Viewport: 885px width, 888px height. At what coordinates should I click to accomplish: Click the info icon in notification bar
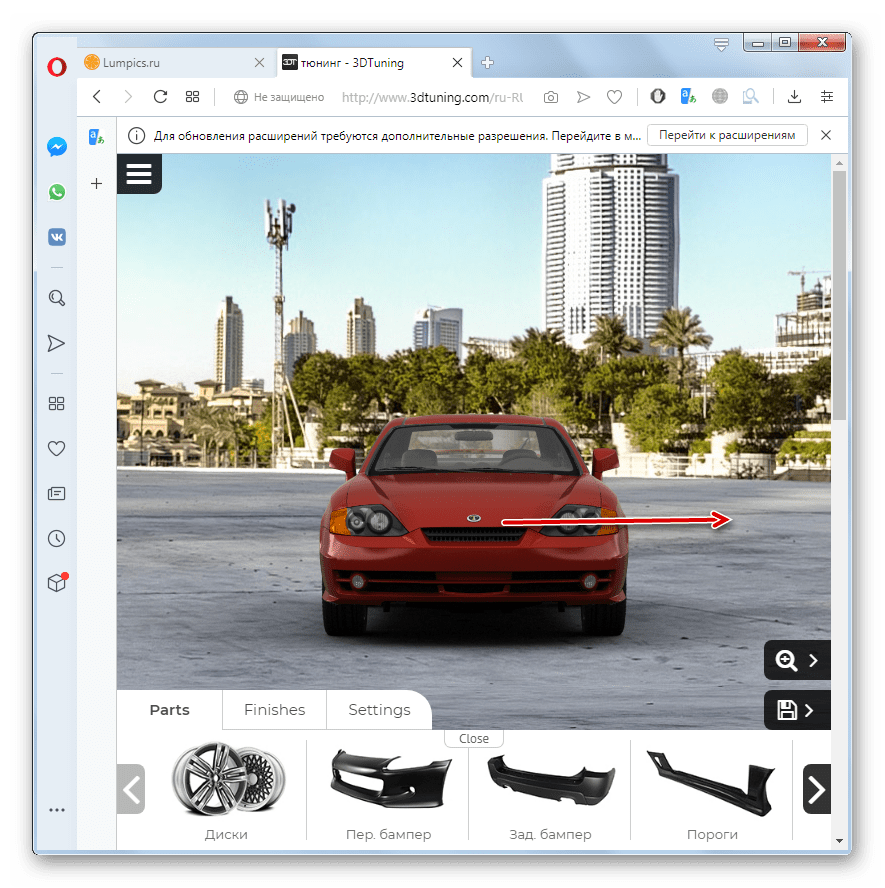pos(136,136)
